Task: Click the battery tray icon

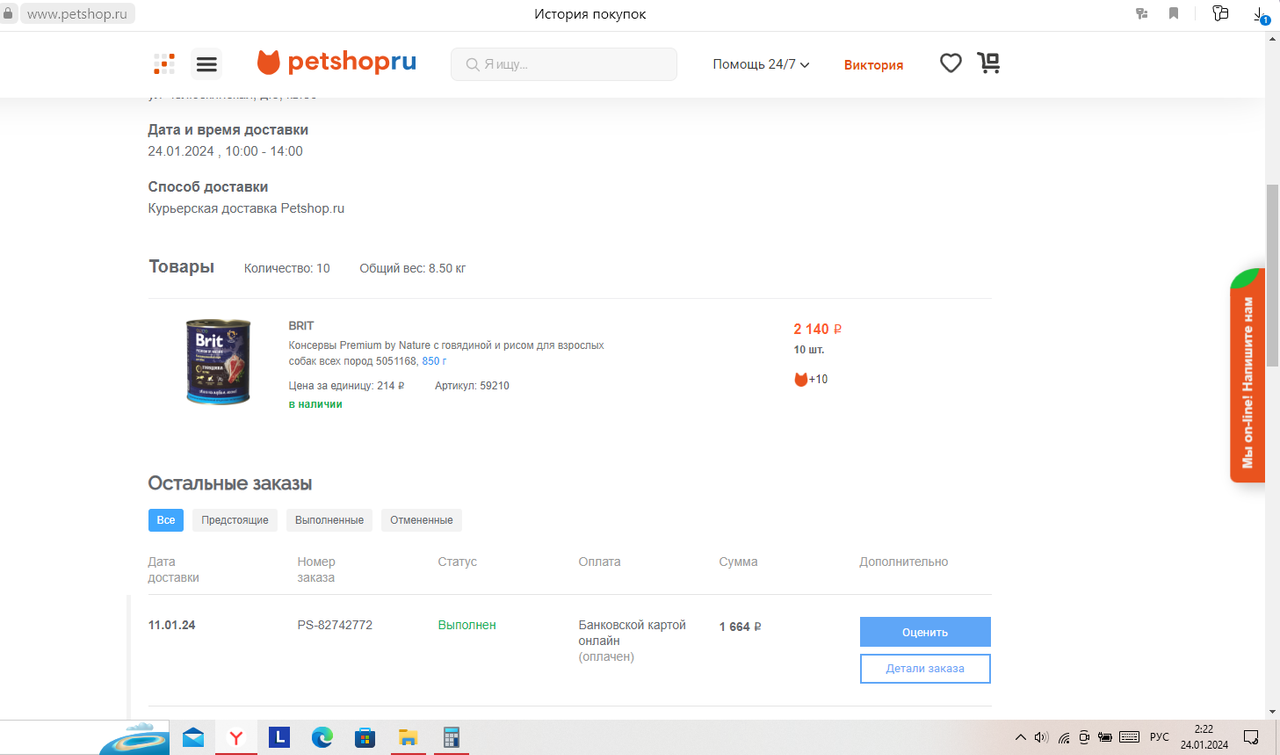Action: tap(1105, 738)
